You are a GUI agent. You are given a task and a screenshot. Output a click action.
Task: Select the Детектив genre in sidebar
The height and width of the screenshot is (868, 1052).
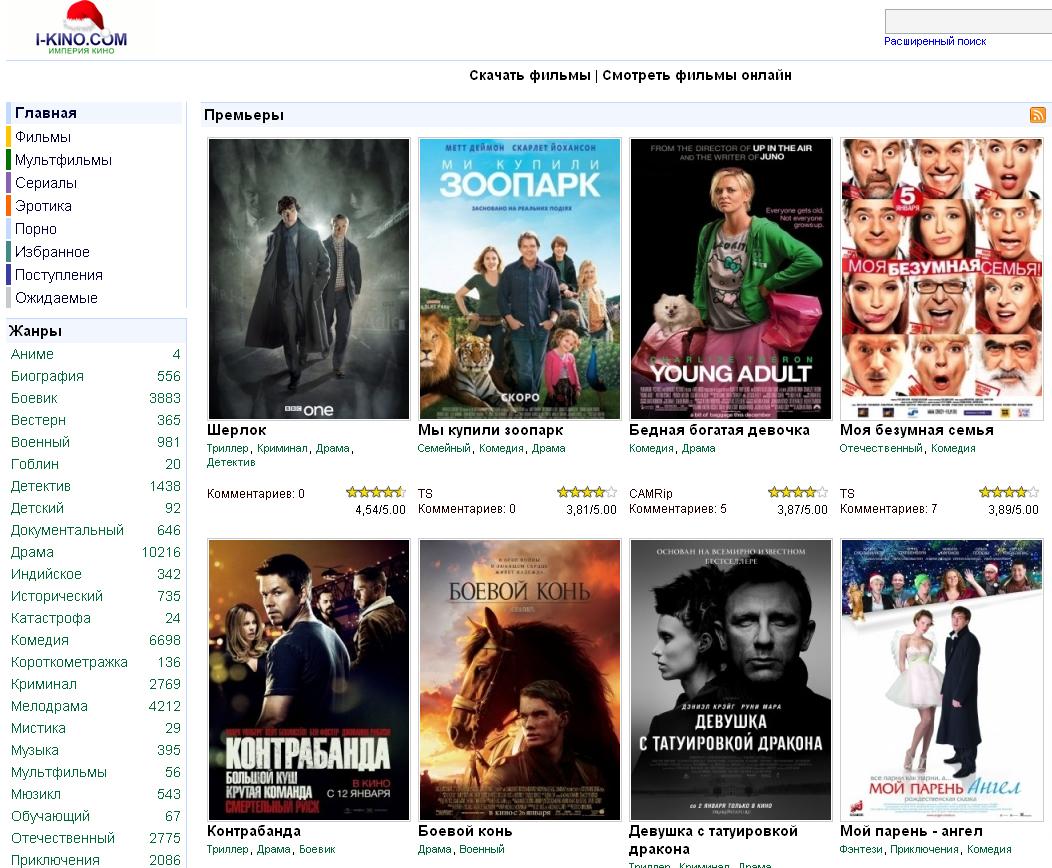41,486
